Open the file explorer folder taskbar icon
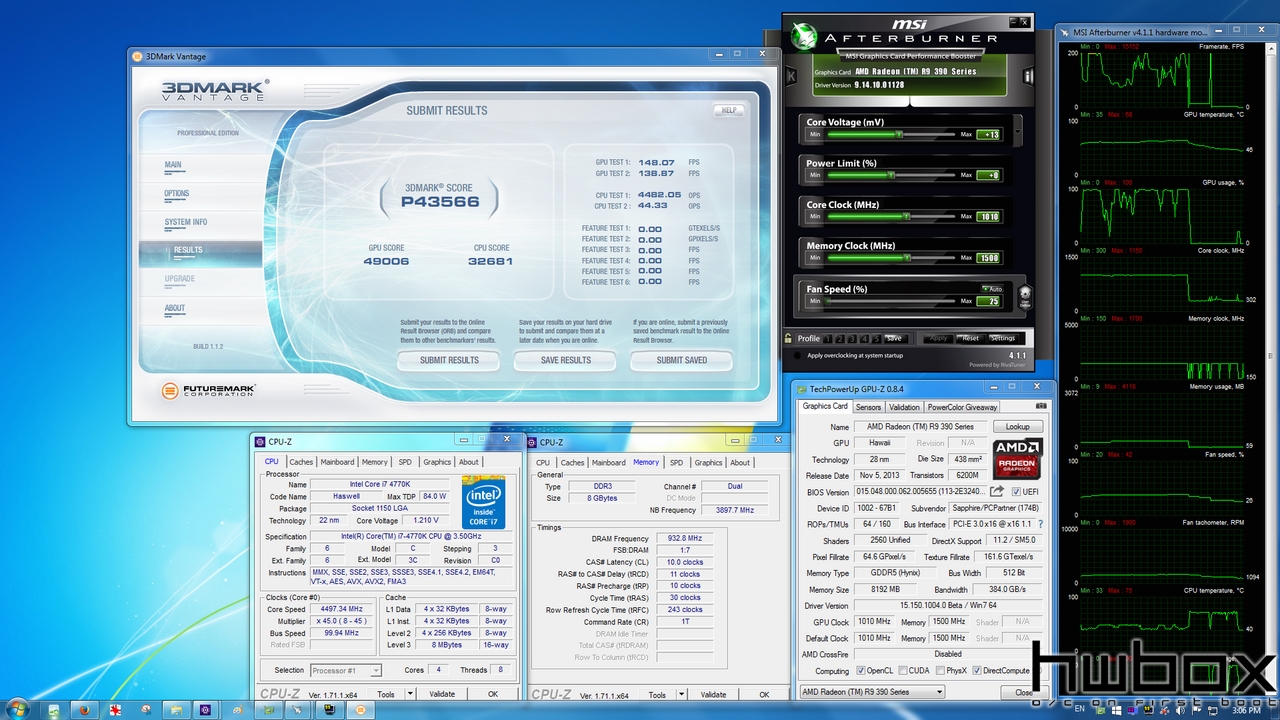The image size is (1280, 720). (176, 709)
